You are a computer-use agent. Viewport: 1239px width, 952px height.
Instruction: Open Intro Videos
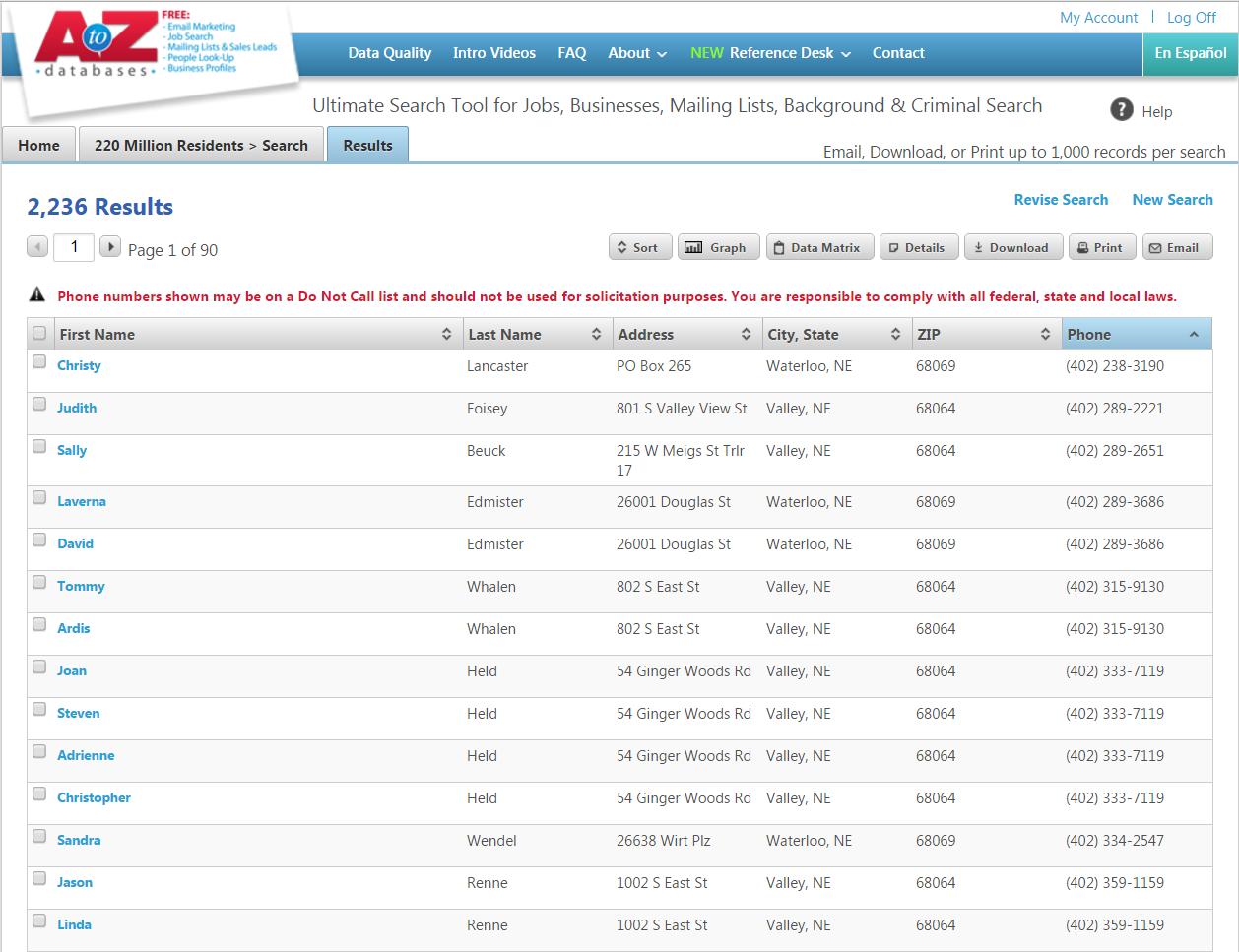point(494,53)
